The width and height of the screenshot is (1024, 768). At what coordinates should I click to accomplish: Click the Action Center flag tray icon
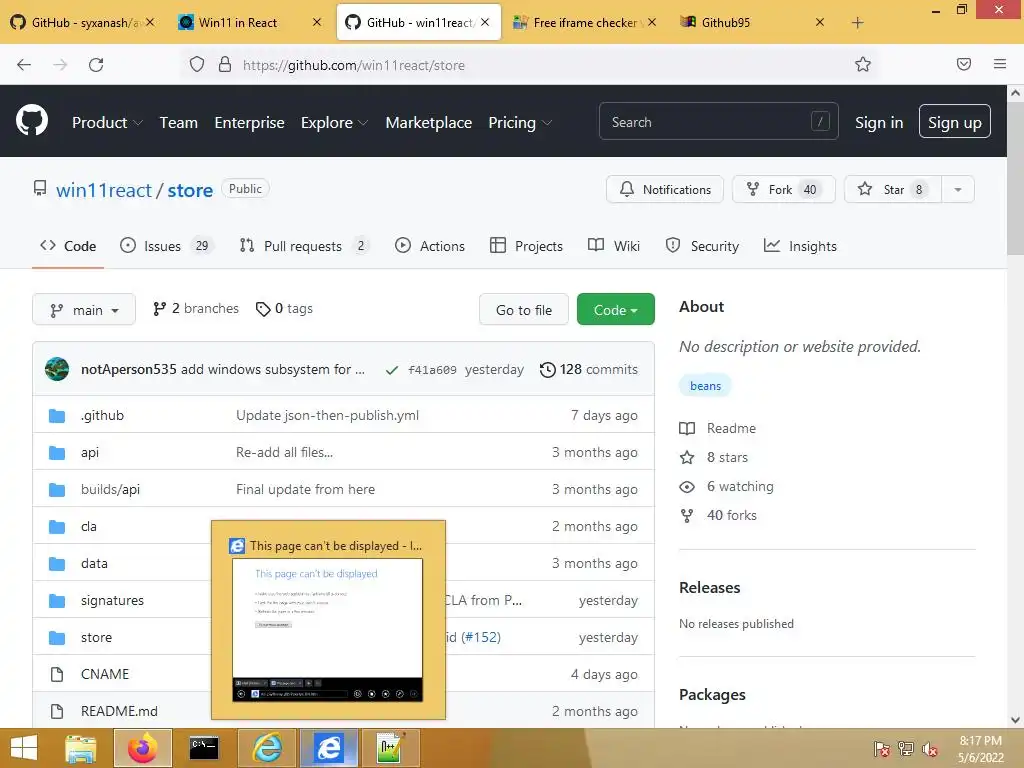(882, 749)
